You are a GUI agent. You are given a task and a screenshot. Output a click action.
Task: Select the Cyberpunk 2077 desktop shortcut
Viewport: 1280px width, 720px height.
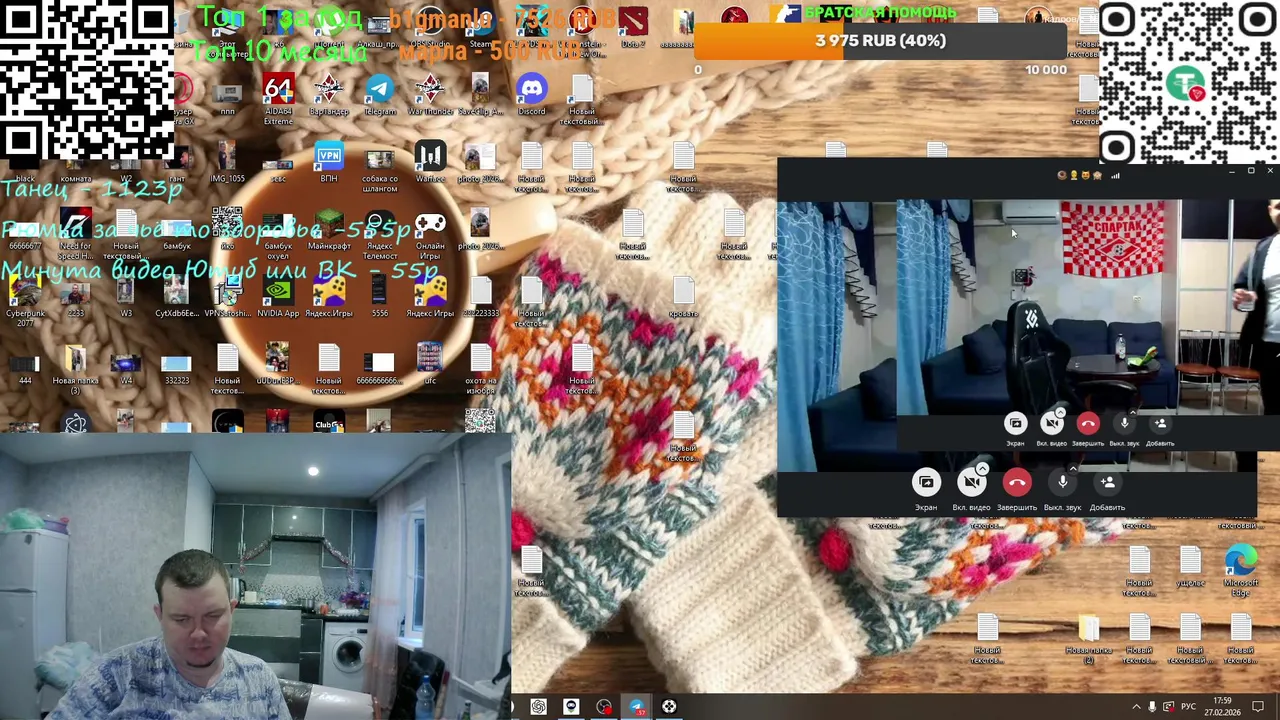coord(25,302)
